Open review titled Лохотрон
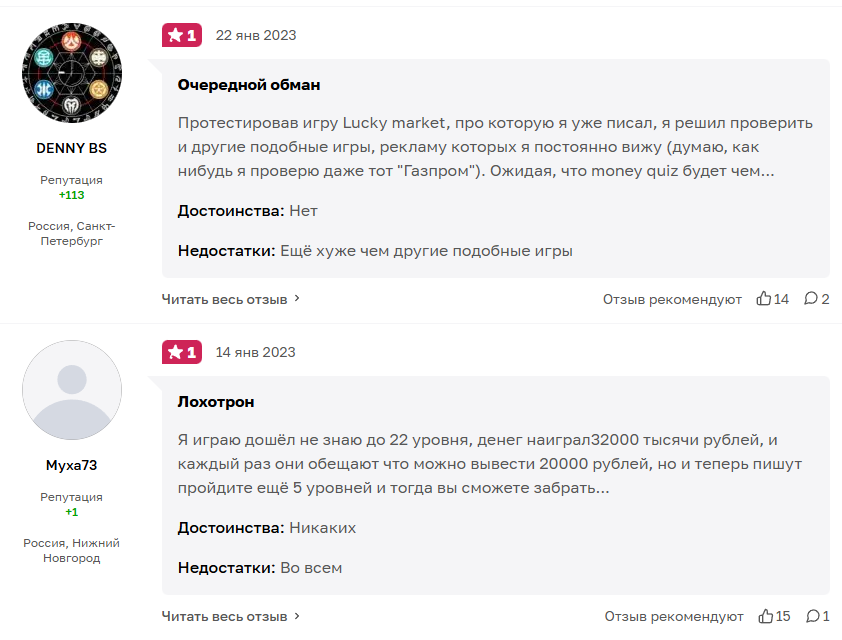842x640 pixels. point(216,402)
